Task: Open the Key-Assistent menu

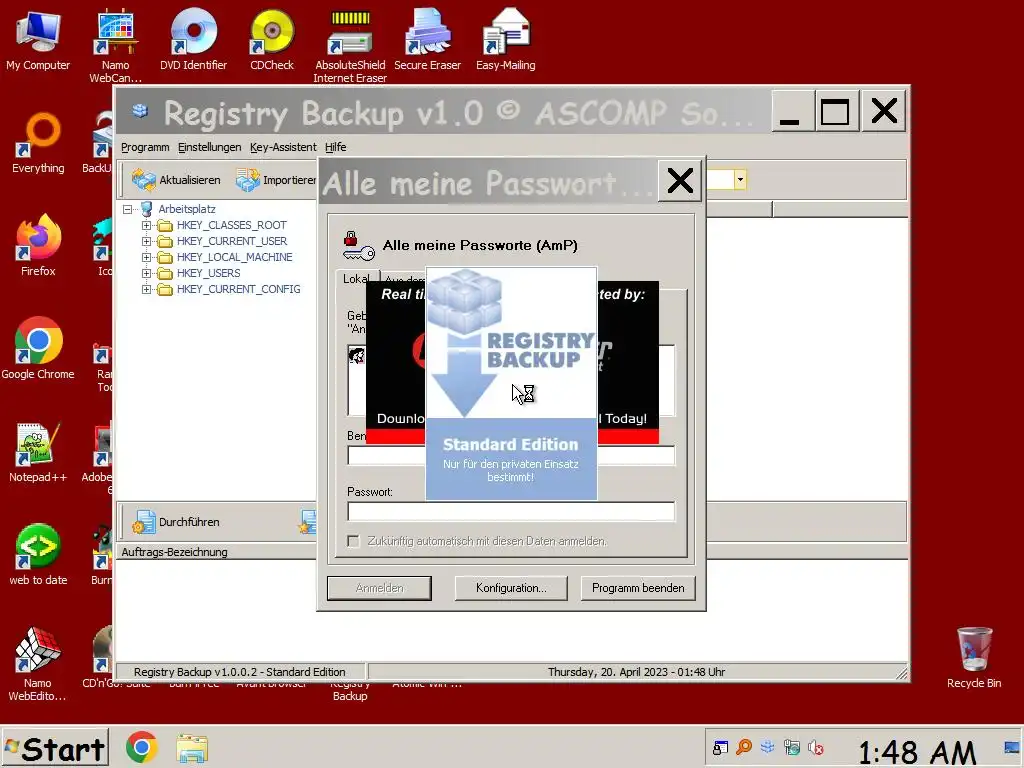Action: pyautogui.click(x=283, y=147)
